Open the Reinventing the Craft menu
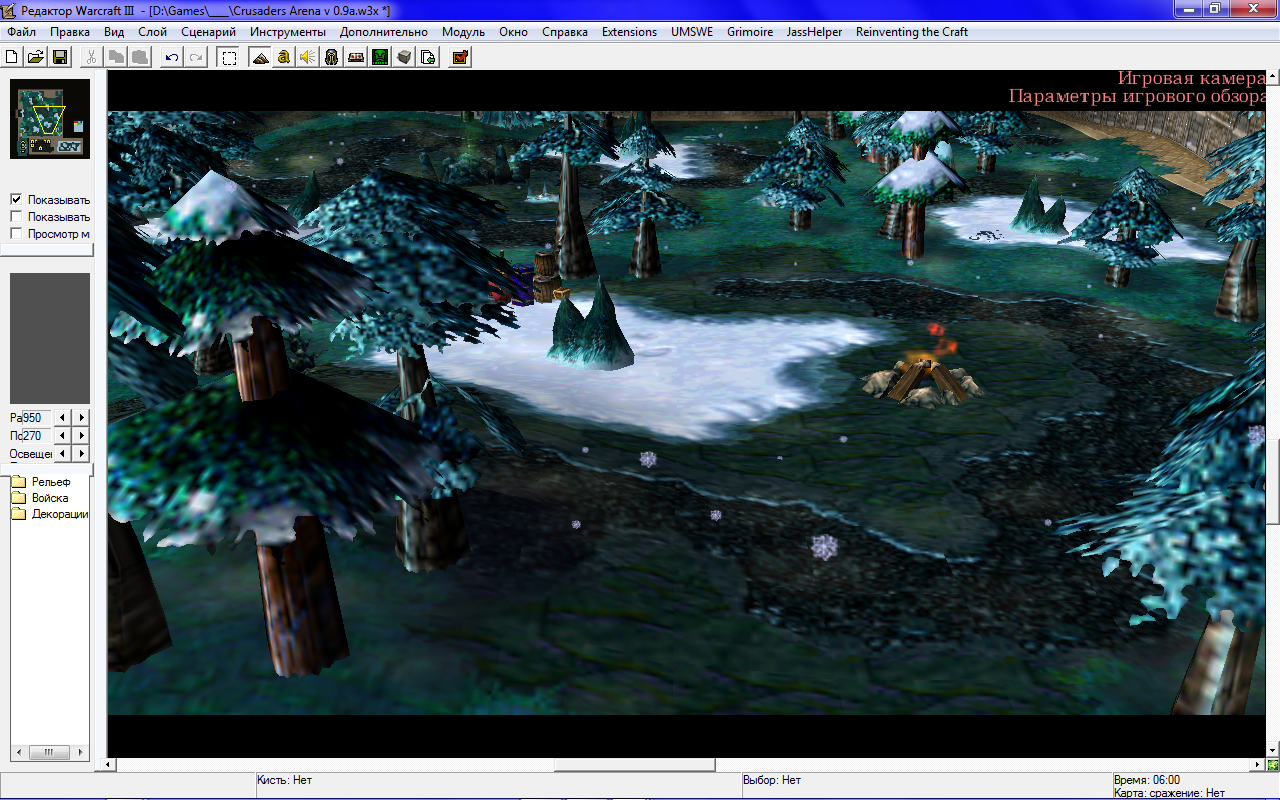 (912, 32)
